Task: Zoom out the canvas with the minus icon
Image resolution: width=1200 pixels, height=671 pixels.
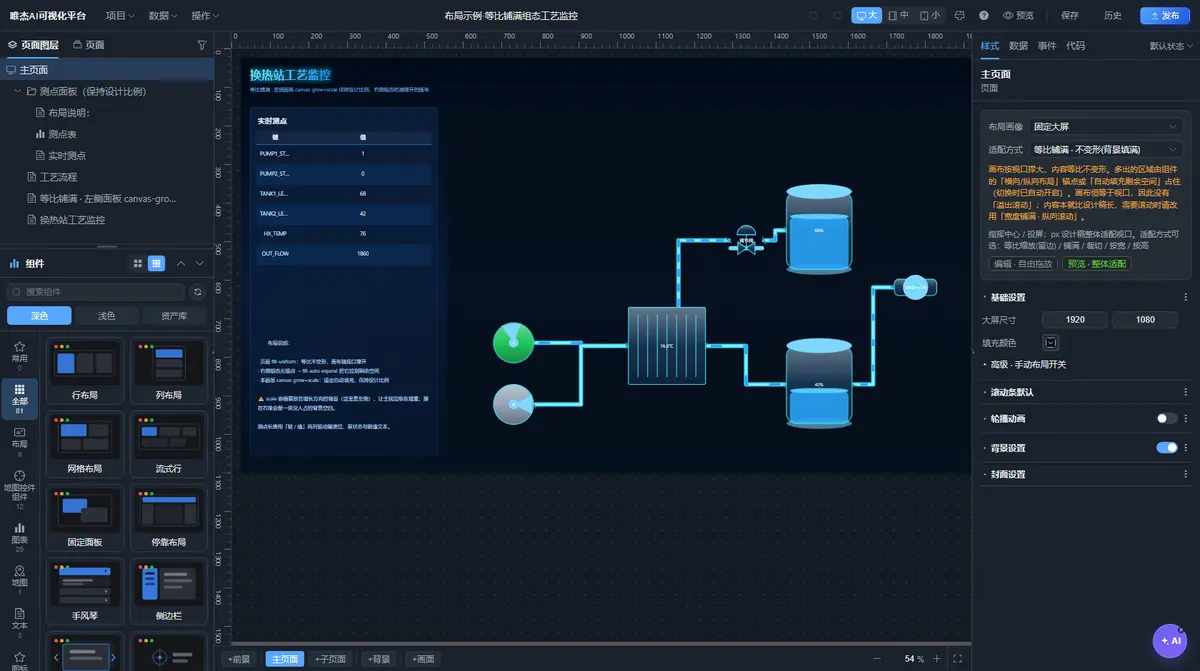Action: (x=877, y=659)
